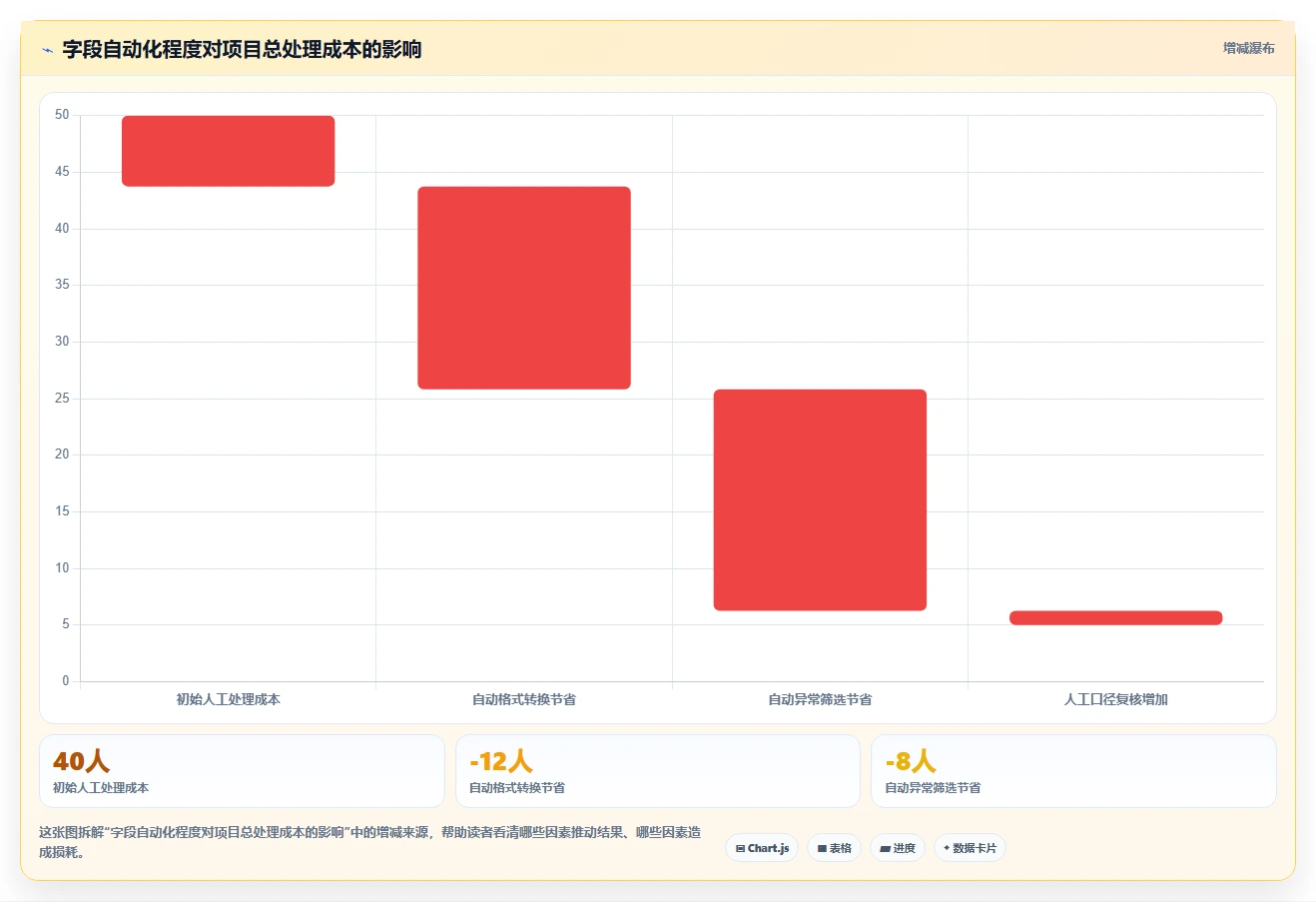Screen dimensions: 1316x902
Task: Click the 40人 summary card
Action: (x=242, y=771)
